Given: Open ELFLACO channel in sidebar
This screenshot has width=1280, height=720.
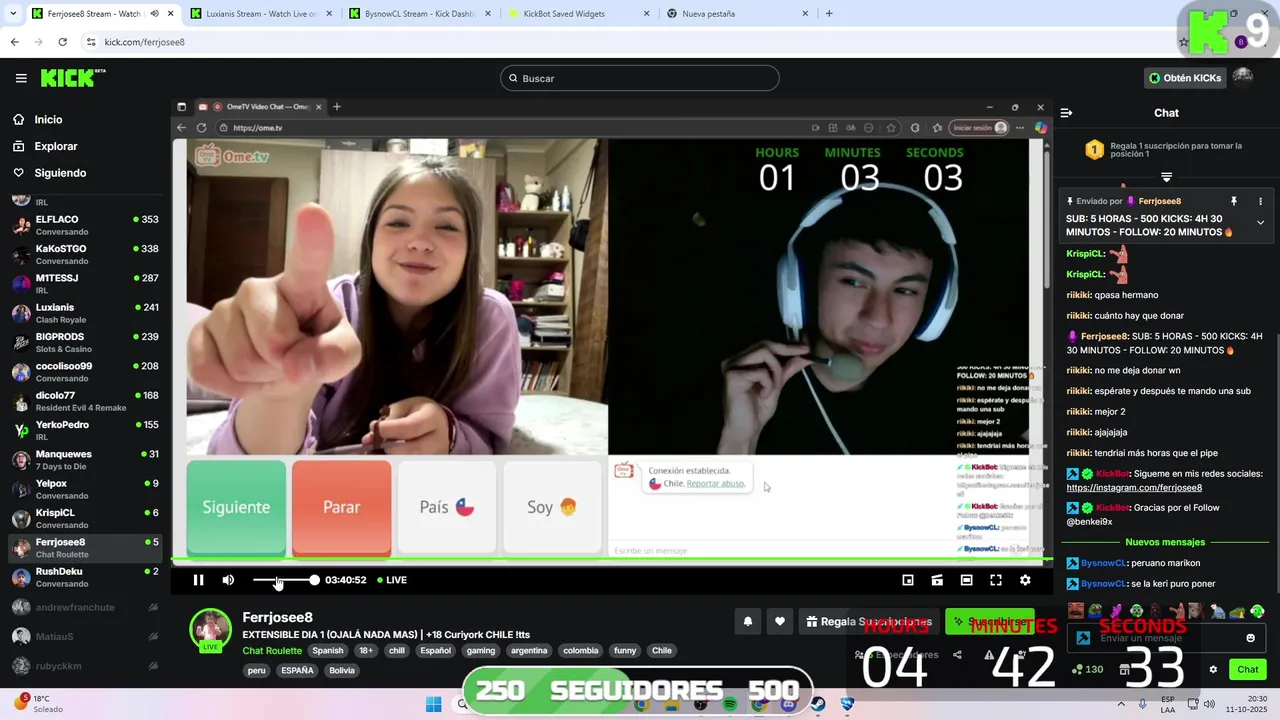Looking at the screenshot, I should pyautogui.click(x=85, y=225).
